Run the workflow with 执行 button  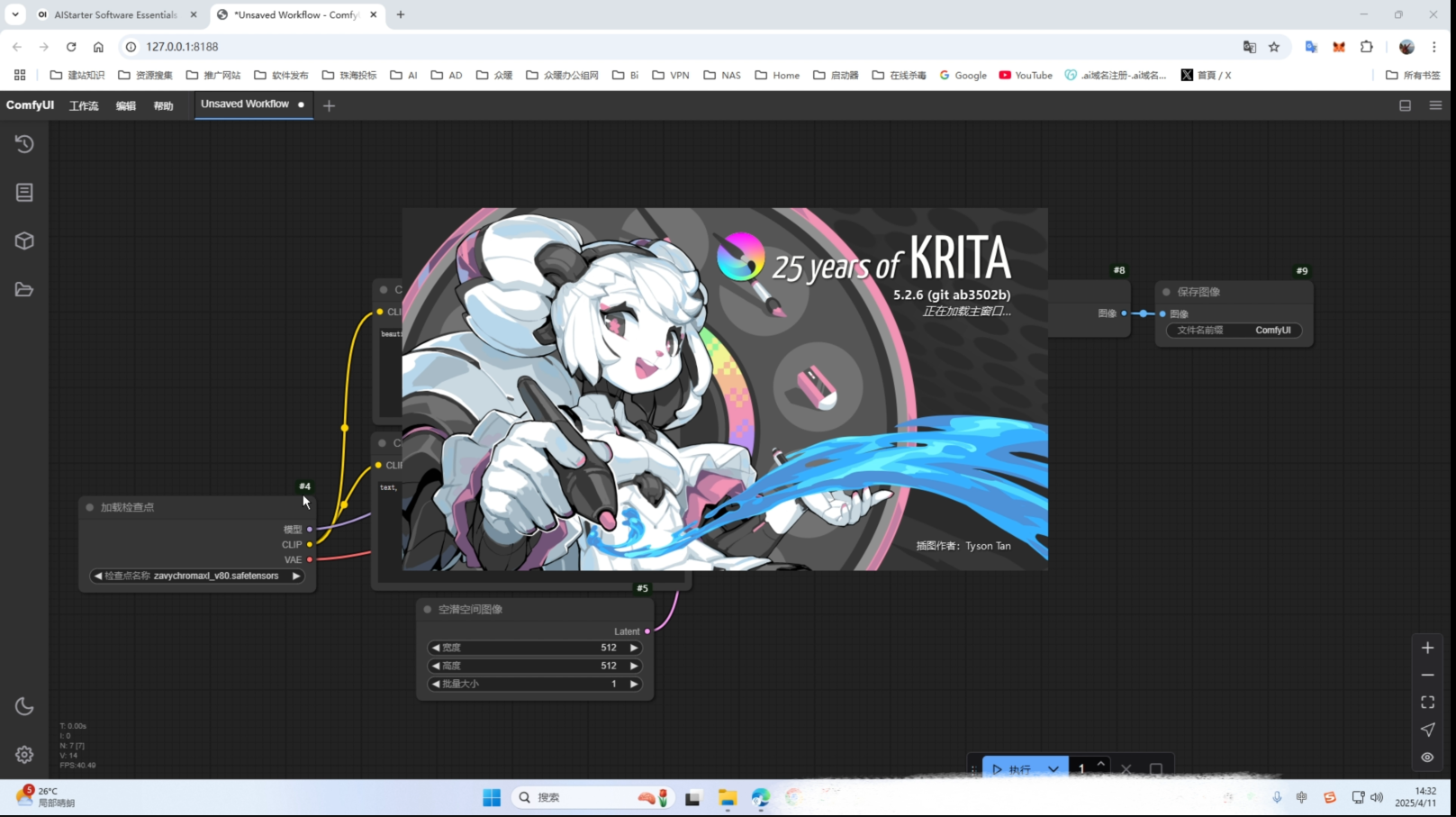pos(1011,769)
